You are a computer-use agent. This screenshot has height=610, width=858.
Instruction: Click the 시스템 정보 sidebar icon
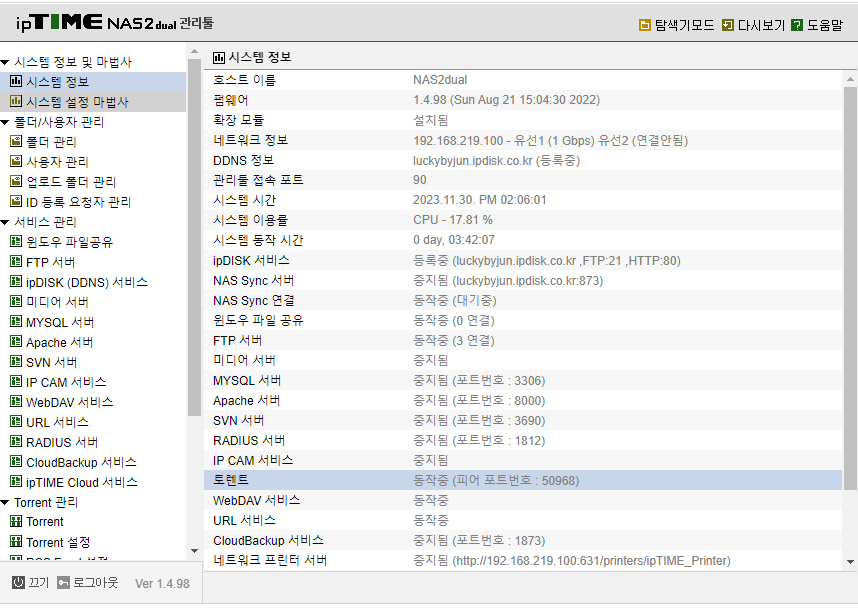(16, 82)
